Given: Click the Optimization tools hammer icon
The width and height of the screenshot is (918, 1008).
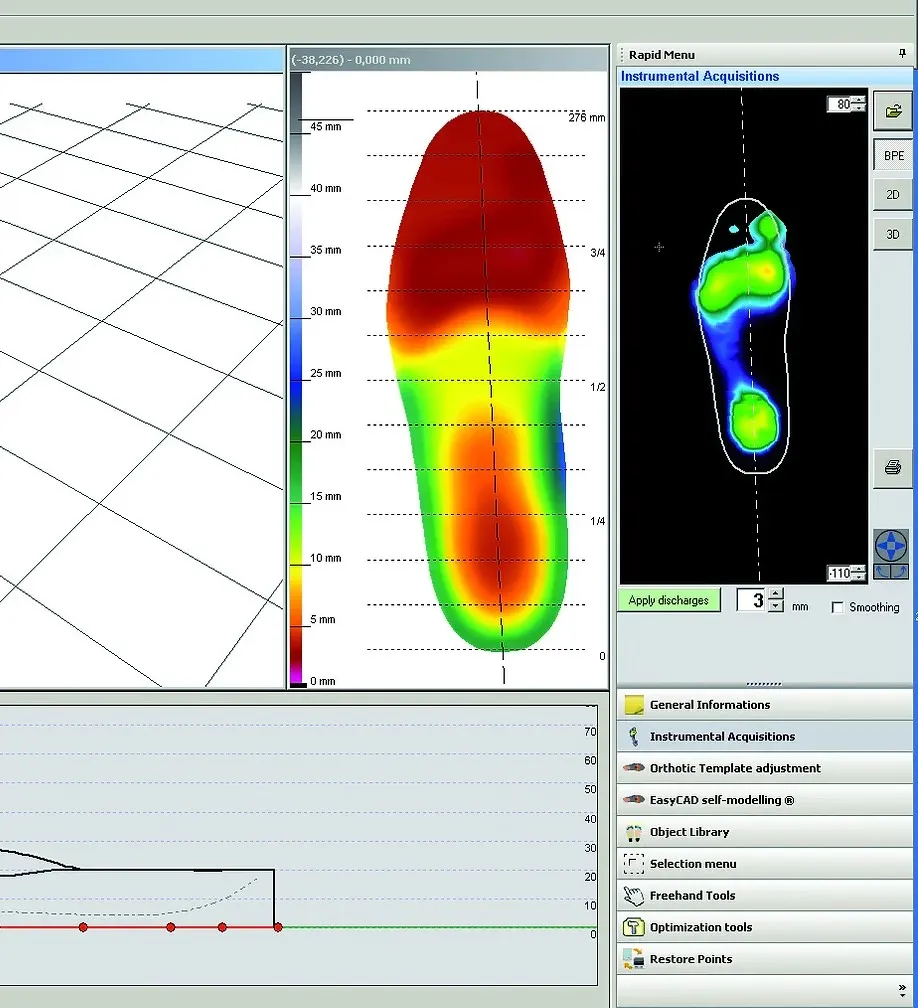Looking at the screenshot, I should click(x=634, y=927).
